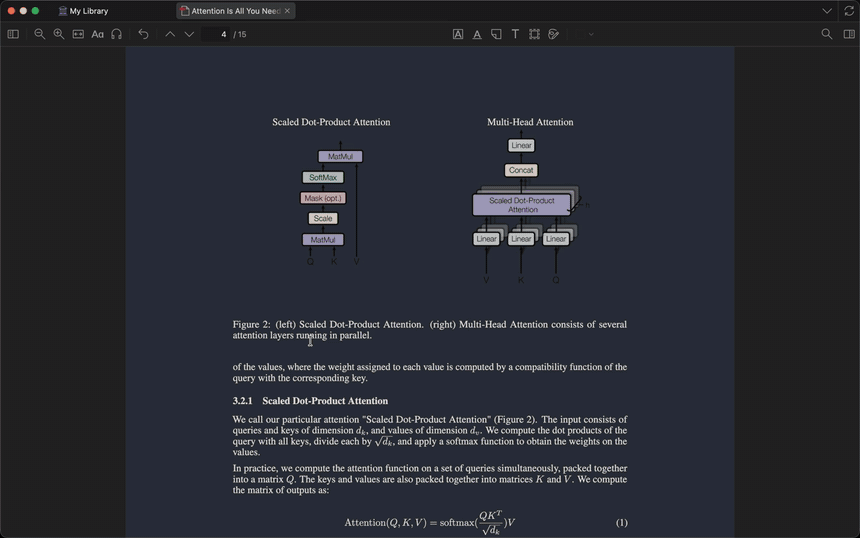Open the Aa appearance settings
The height and width of the screenshot is (538, 860).
[x=97, y=34]
